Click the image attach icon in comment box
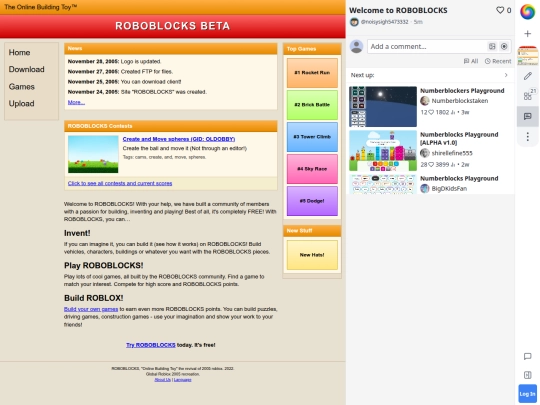This screenshot has width=540, height=405. click(x=492, y=46)
